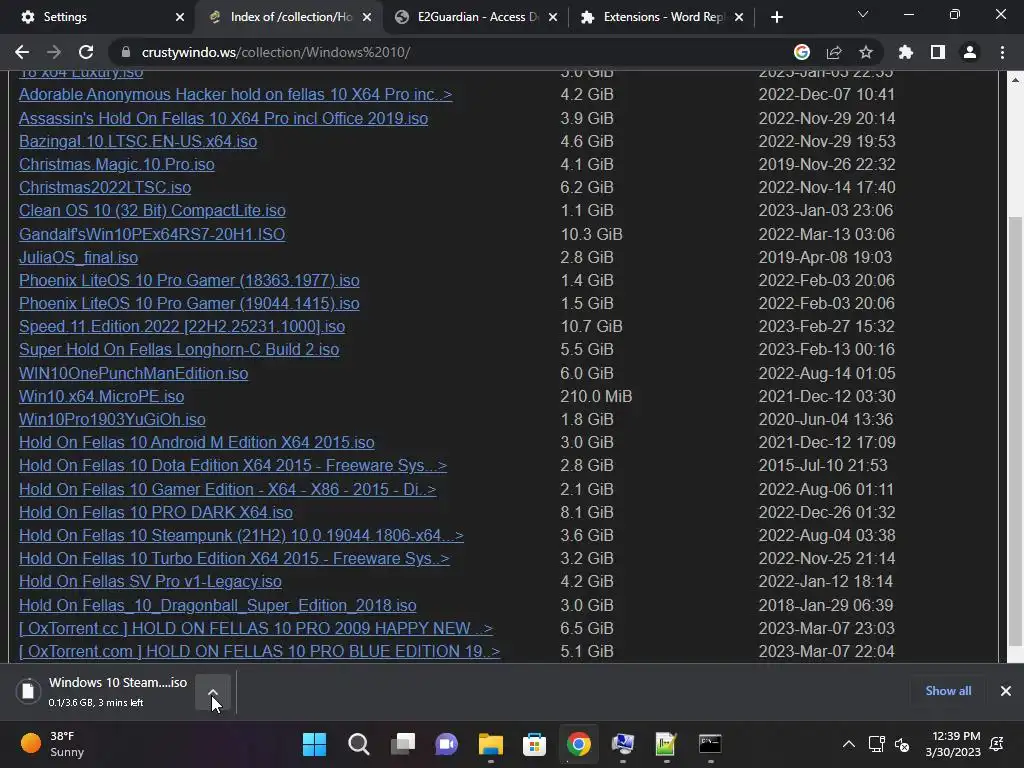This screenshot has width=1024, height=768.
Task: Open Windows Start menu
Action: pos(314,744)
